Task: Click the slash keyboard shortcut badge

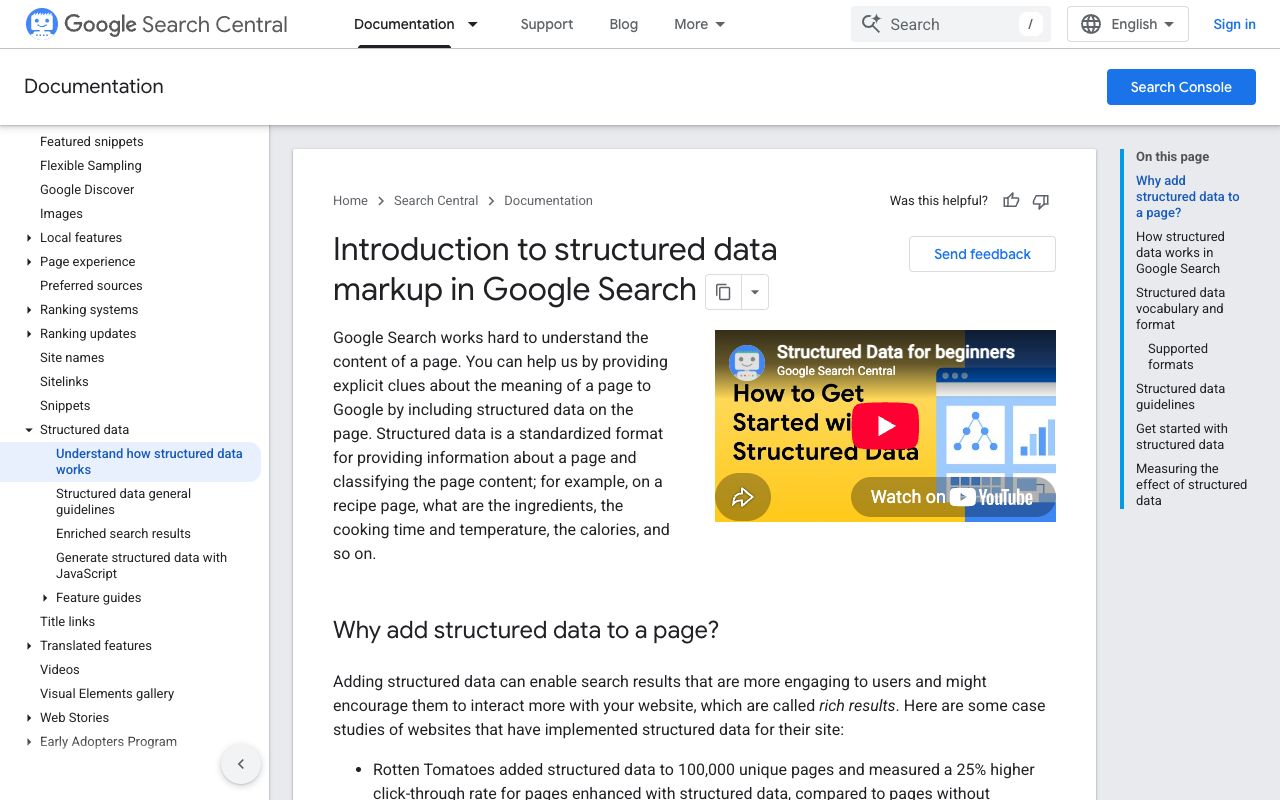Action: click(x=1030, y=24)
